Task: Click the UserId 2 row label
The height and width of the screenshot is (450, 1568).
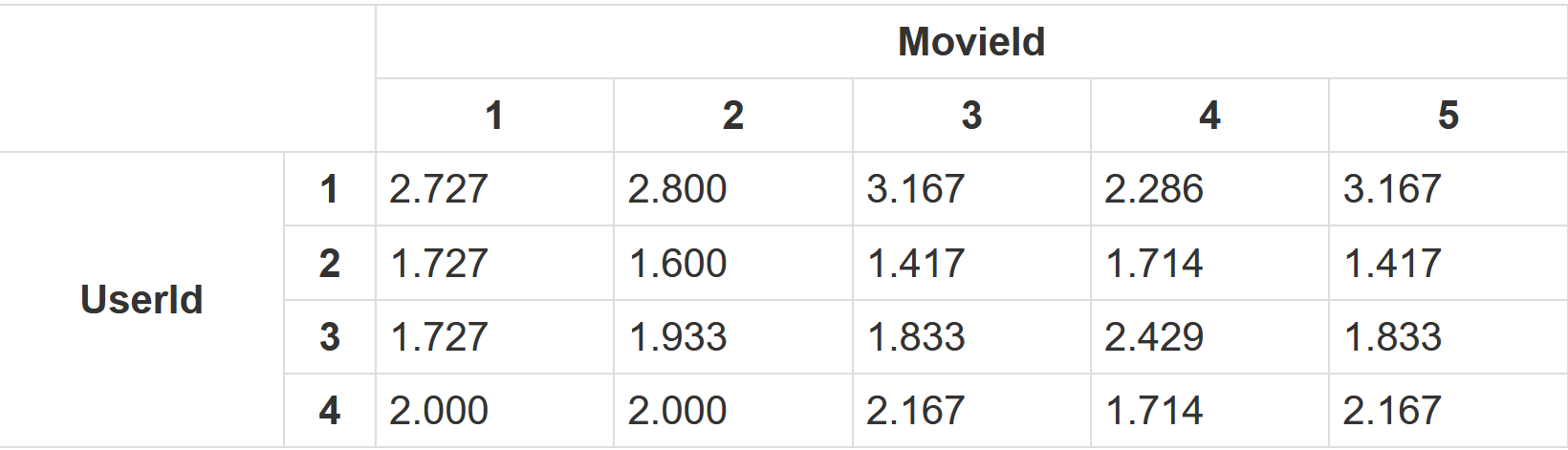Action: [x=330, y=264]
